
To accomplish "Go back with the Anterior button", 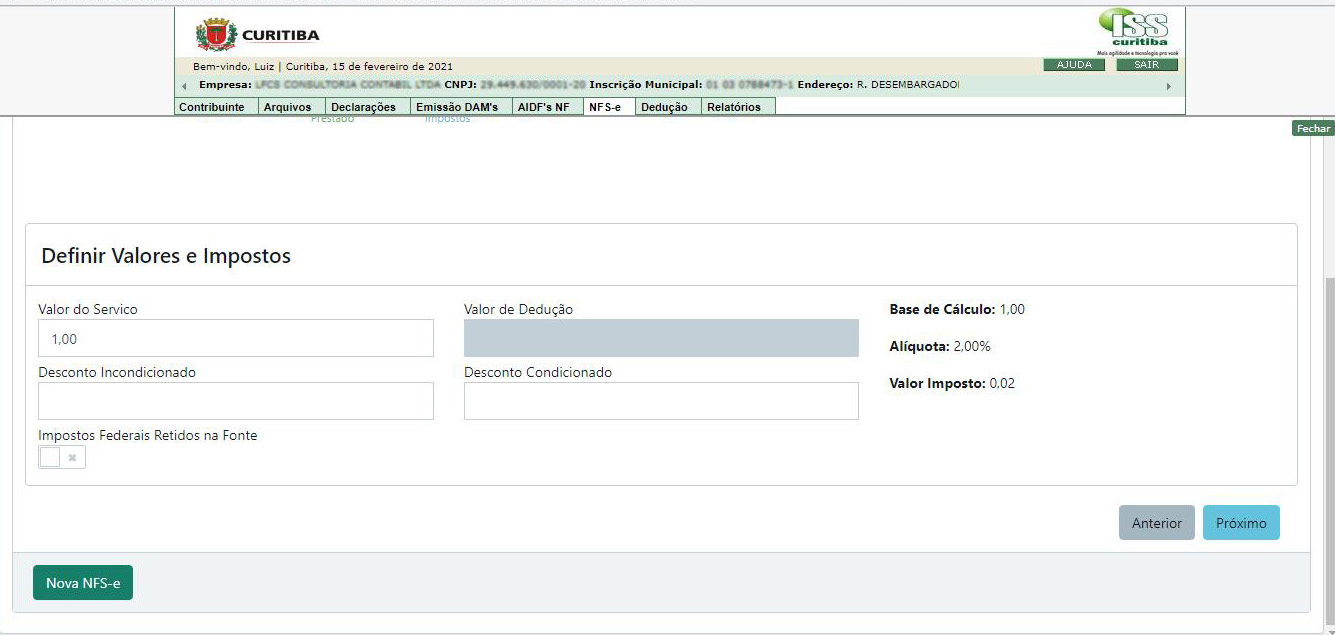I will point(1156,523).
